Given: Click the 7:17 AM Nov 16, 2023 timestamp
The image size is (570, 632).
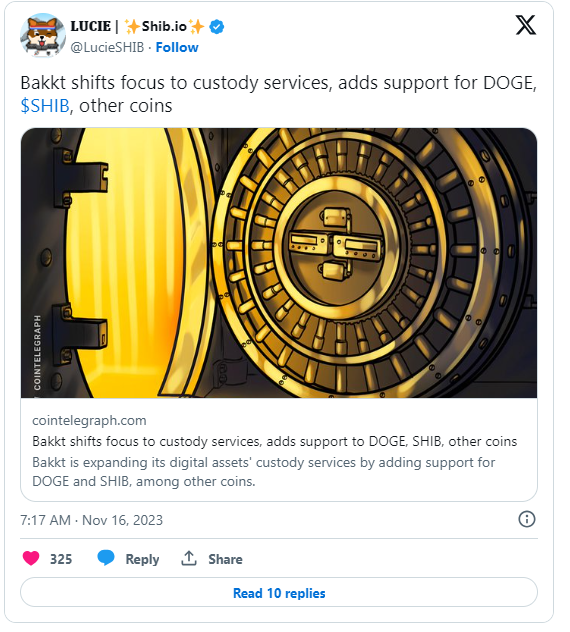Looking at the screenshot, I should click(92, 520).
